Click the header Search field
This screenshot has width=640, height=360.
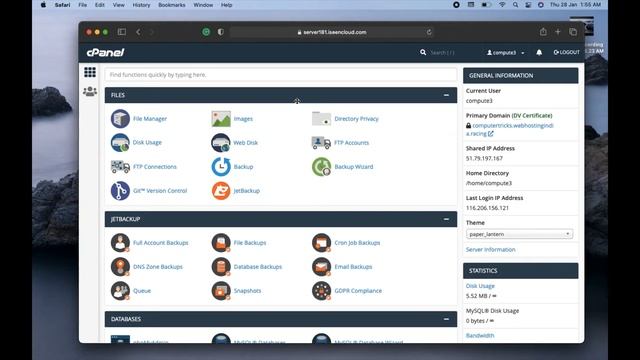[442, 52]
